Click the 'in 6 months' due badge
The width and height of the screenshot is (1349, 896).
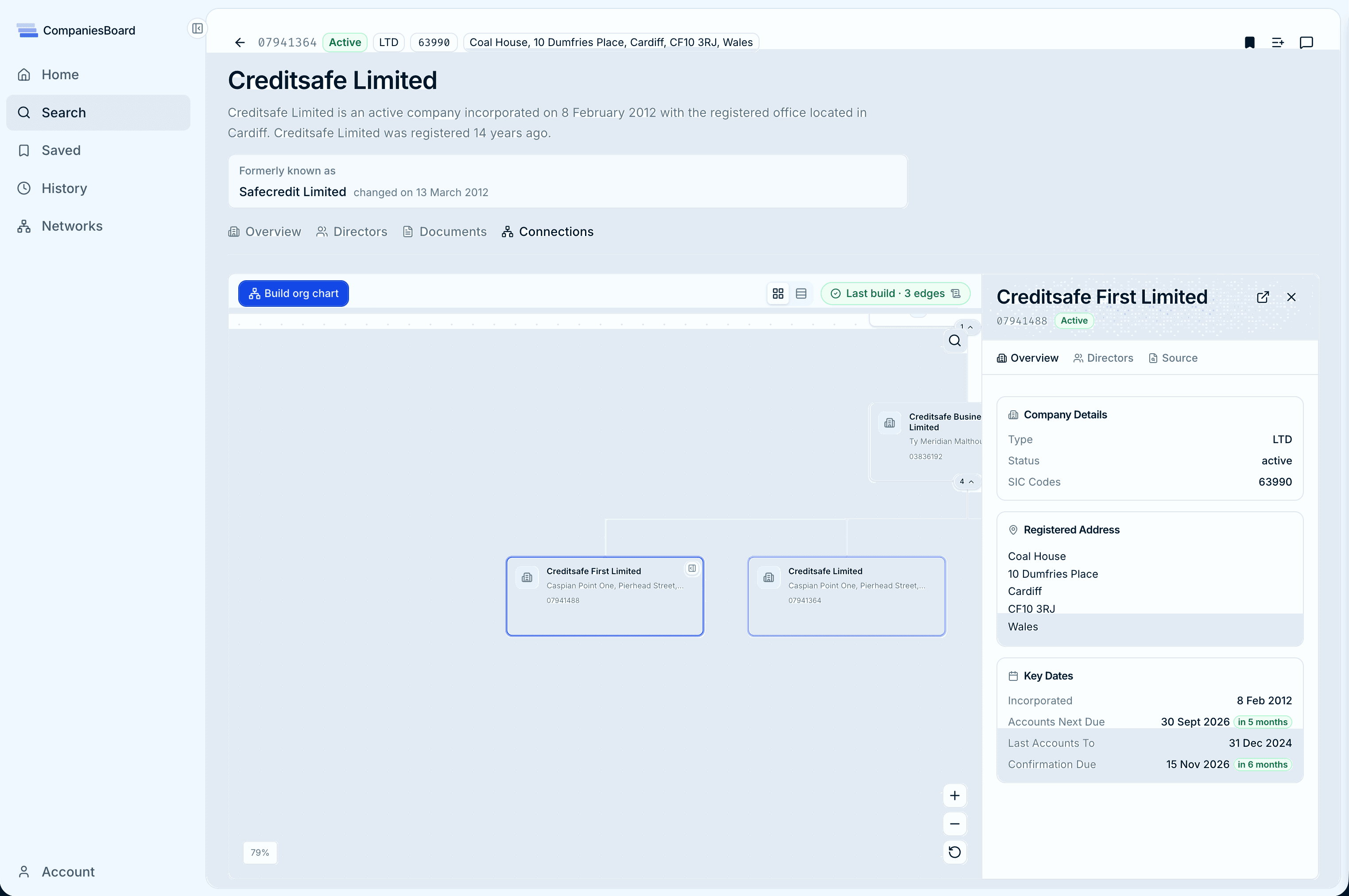(1262, 765)
